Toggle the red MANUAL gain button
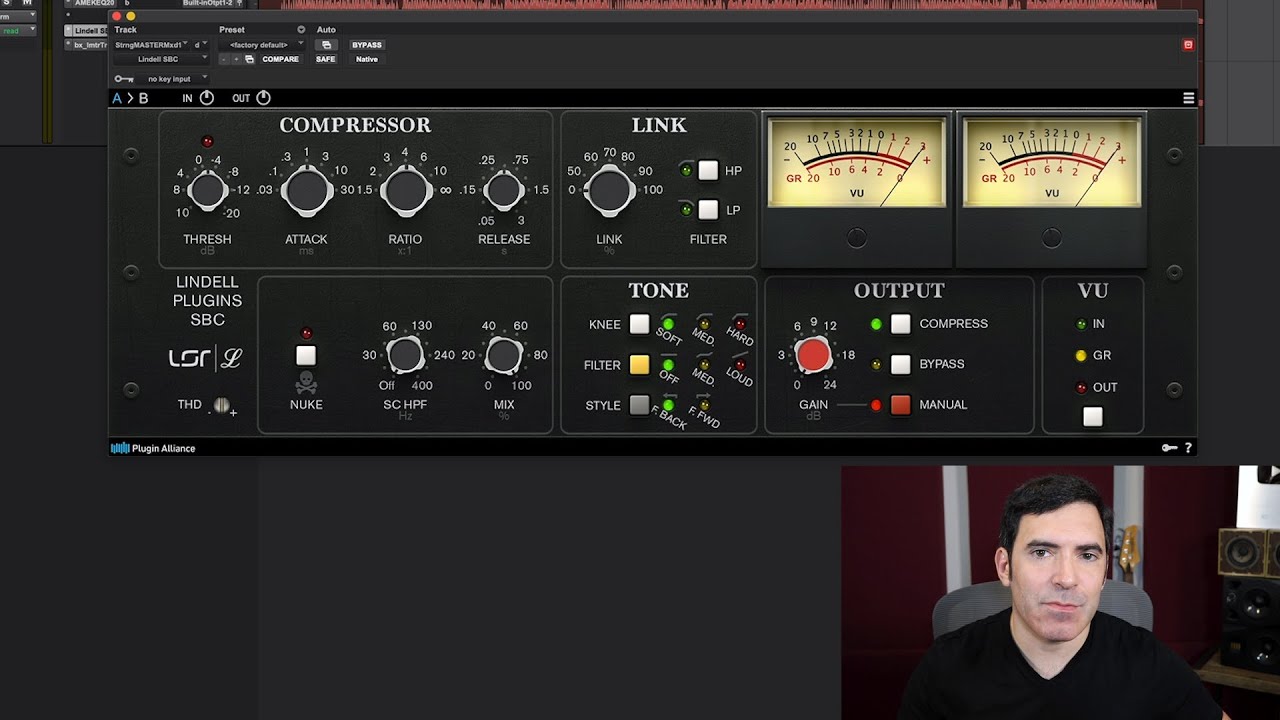The width and height of the screenshot is (1280, 720). pyautogui.click(x=901, y=405)
